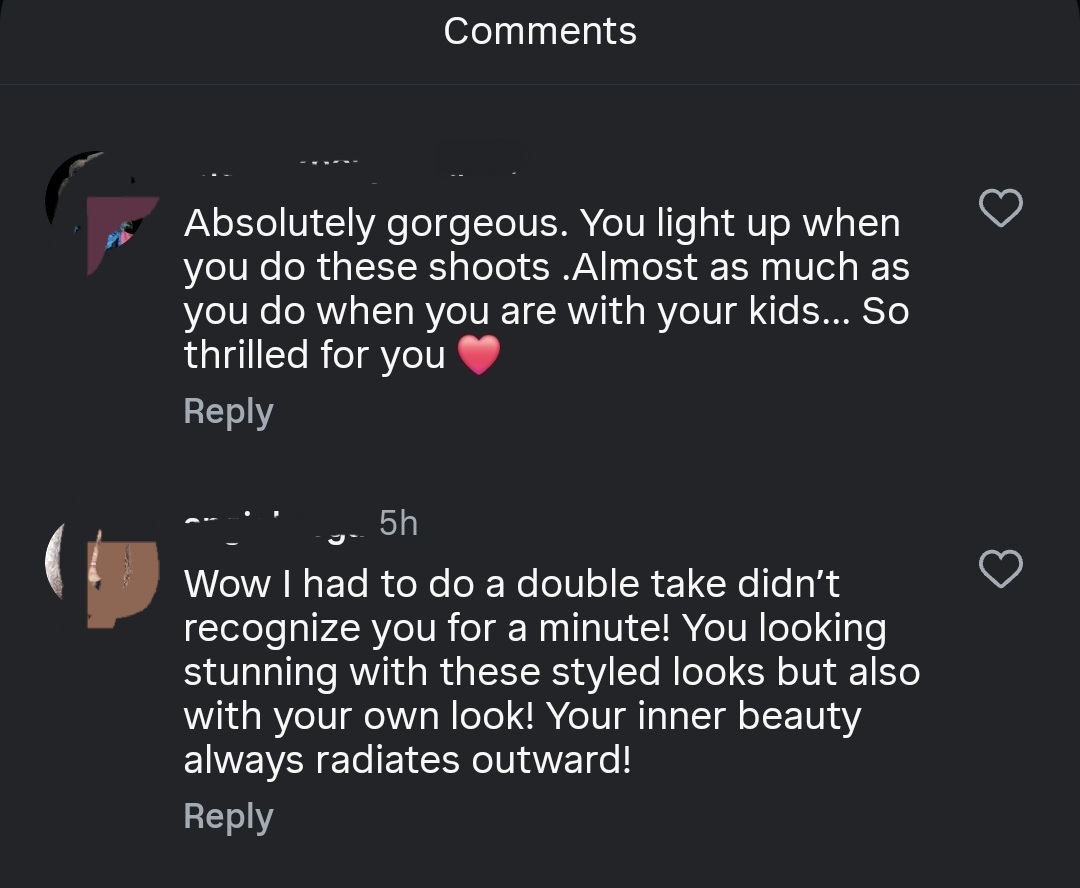Screen dimensions: 1080x888
Task: Click the "5h" timestamp on the second comment
Action: [398, 523]
